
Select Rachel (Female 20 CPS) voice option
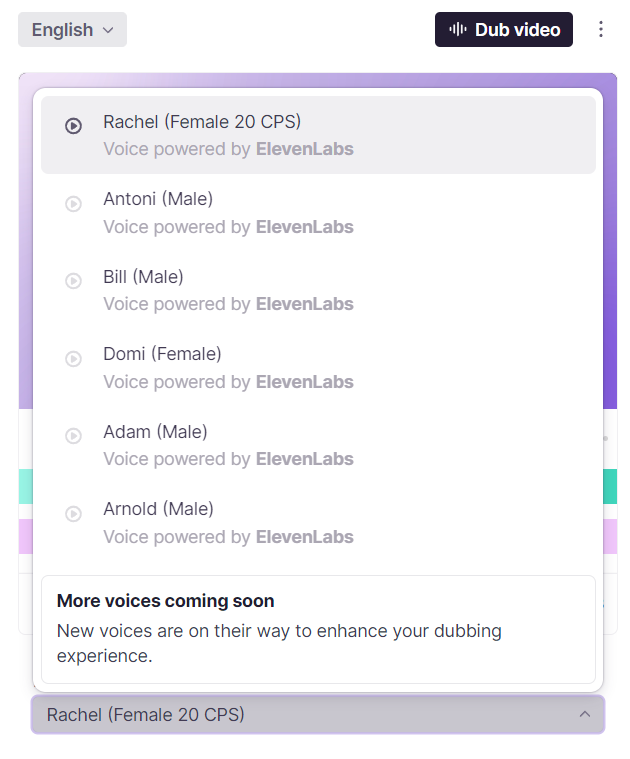(318, 135)
